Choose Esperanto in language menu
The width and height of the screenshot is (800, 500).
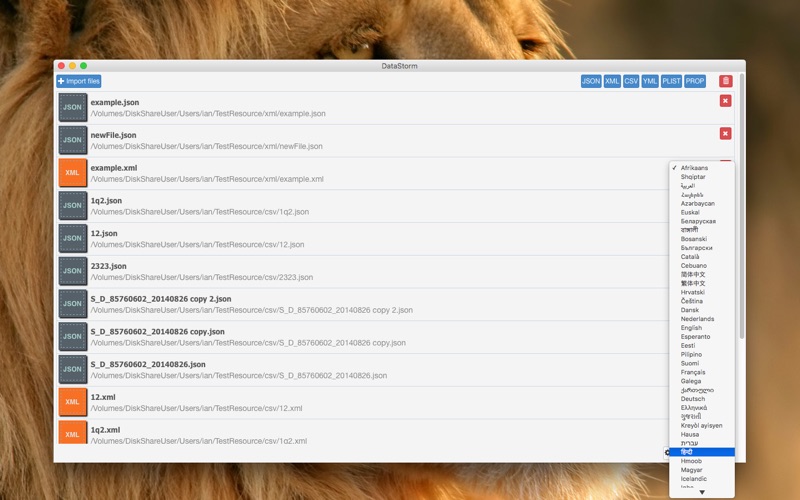pyautogui.click(x=702, y=337)
